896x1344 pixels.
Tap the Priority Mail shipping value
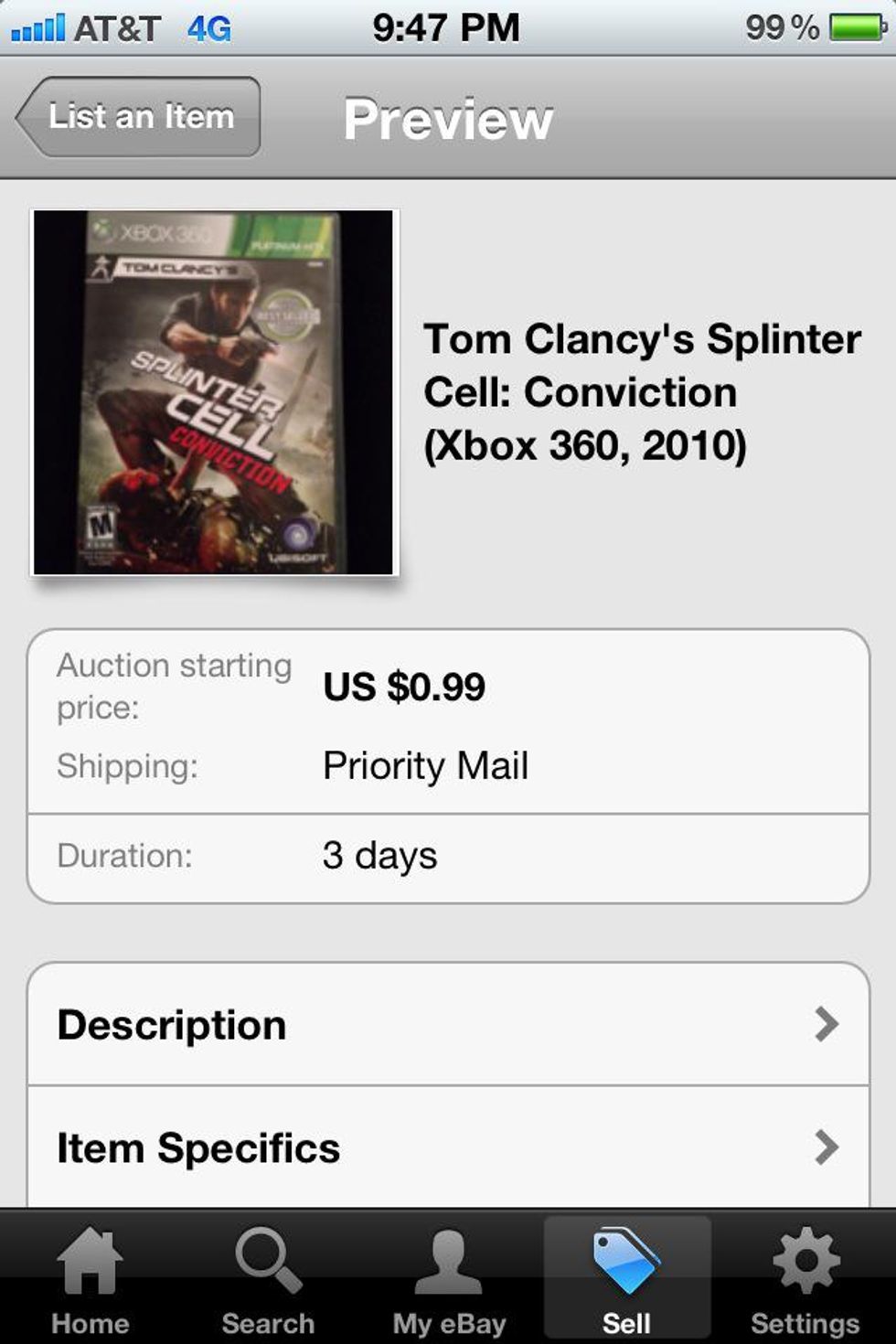point(425,765)
